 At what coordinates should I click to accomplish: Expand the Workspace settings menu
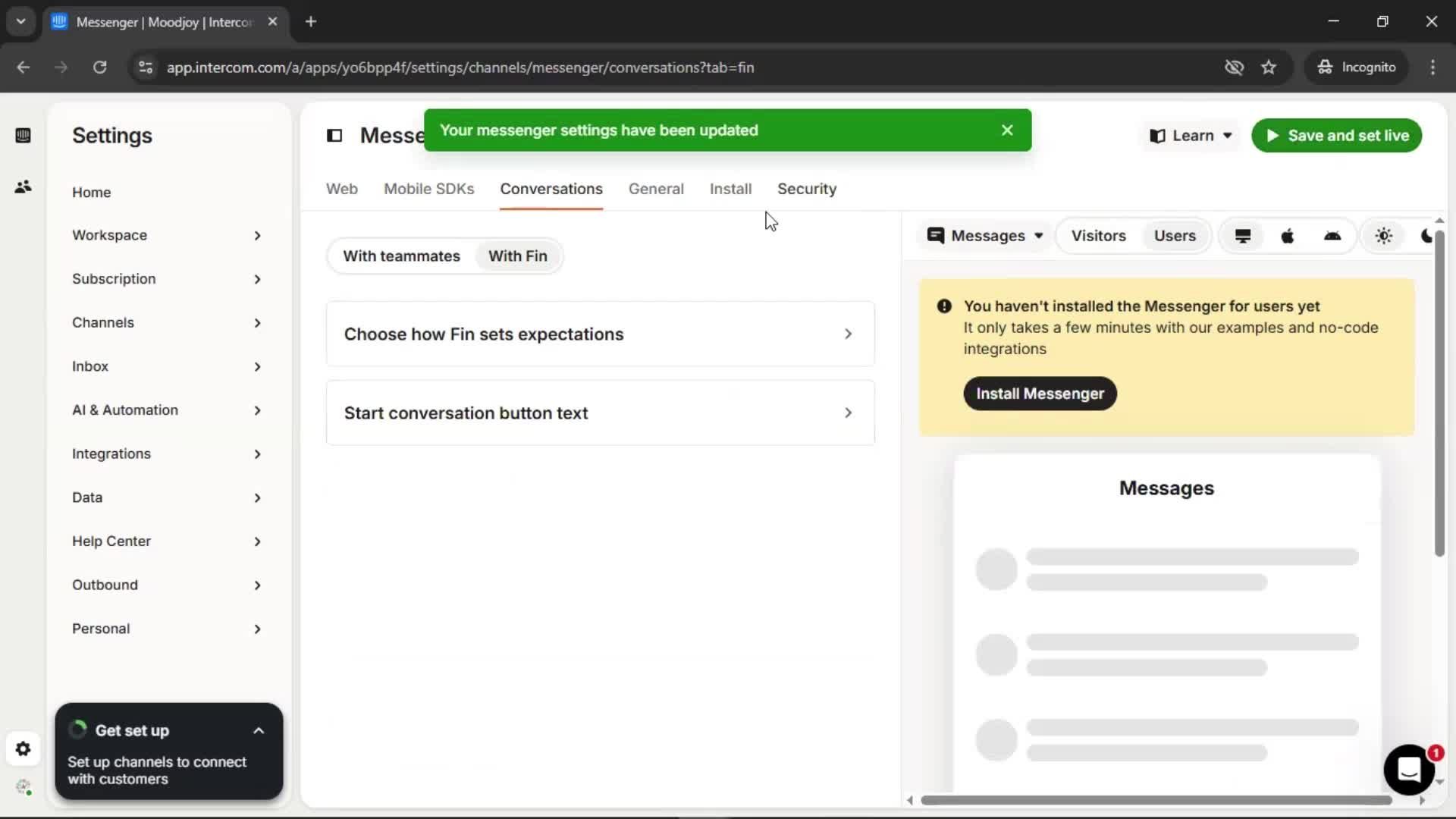[x=167, y=236]
